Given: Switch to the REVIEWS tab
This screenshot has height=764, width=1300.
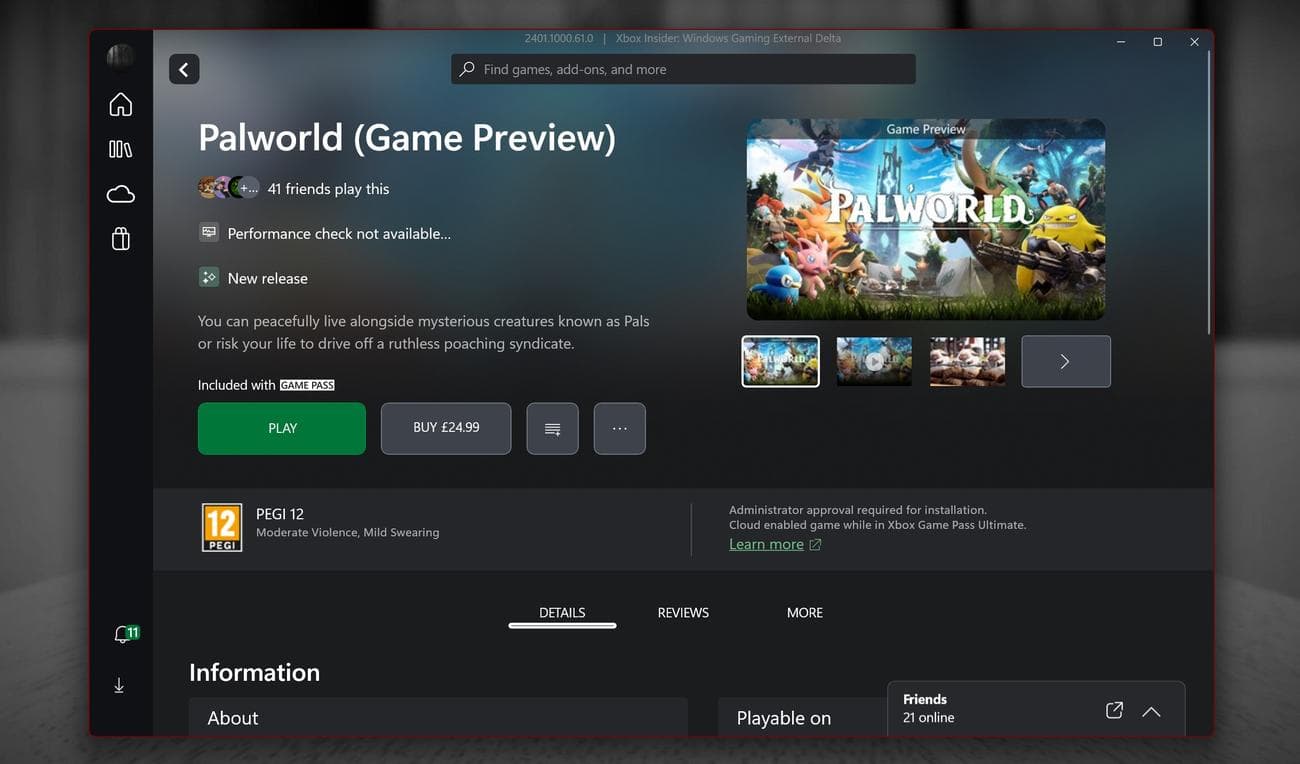Looking at the screenshot, I should (x=682, y=612).
